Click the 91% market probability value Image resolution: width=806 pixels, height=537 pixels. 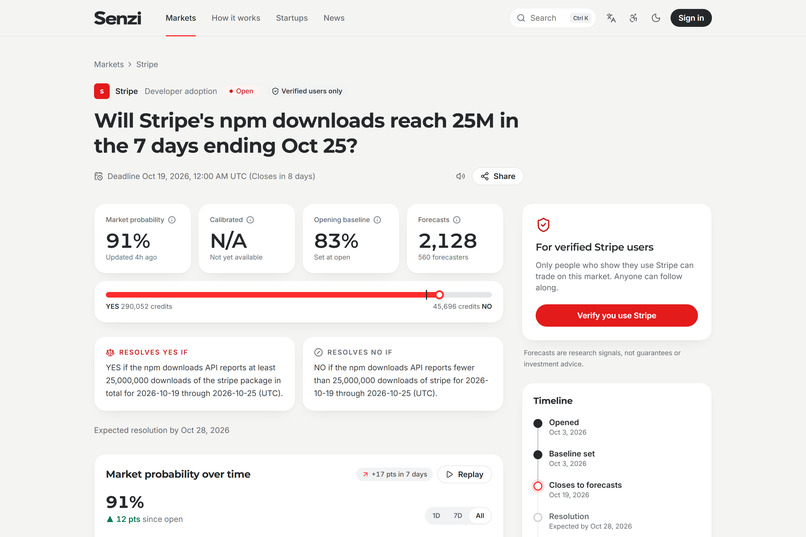coord(128,240)
